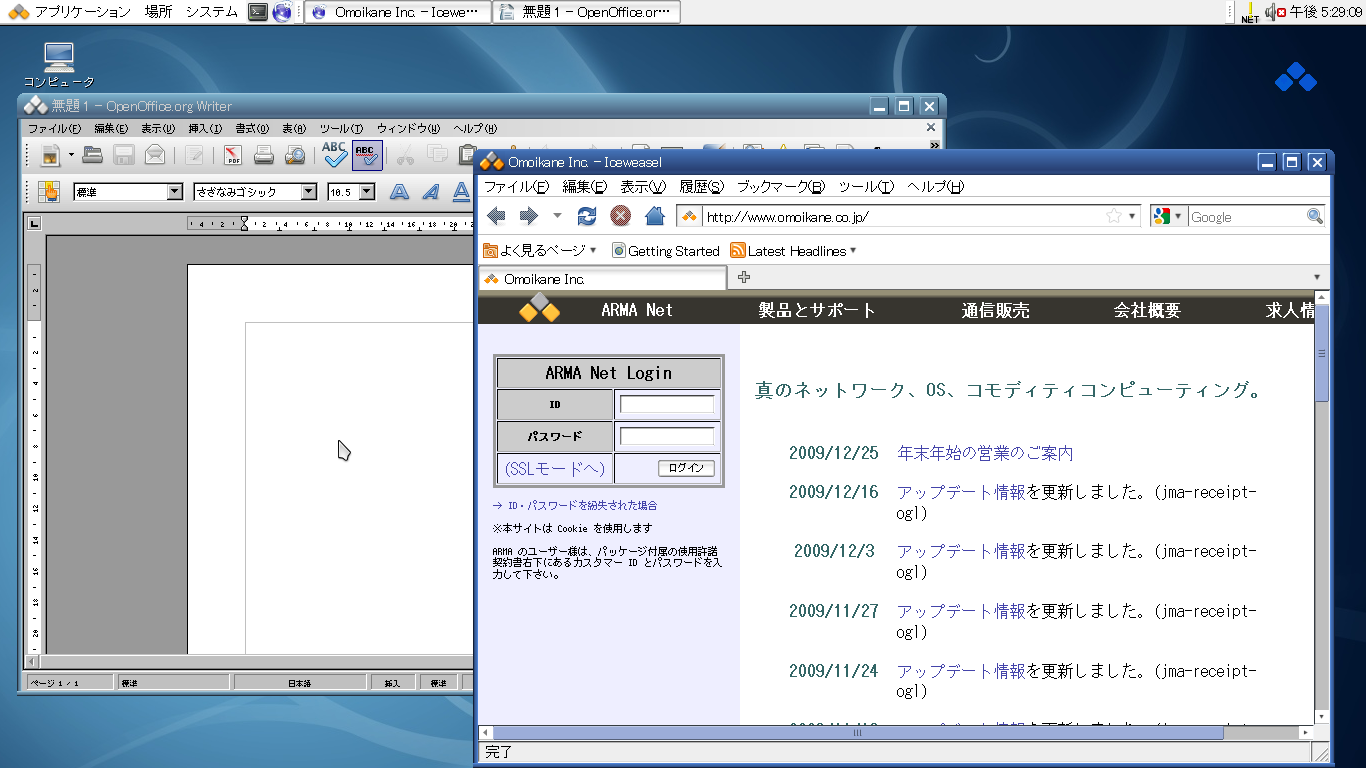
Task: Click the Iceweasel vertical scrollbar thumb
Action: coord(1321,353)
